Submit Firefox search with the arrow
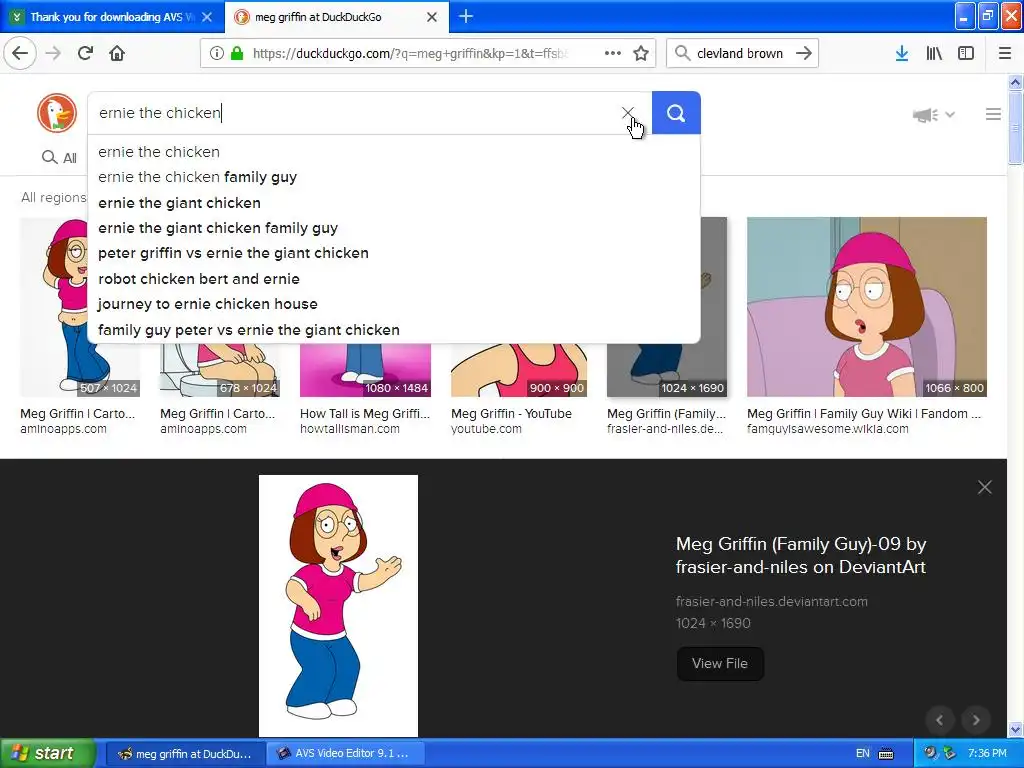The width and height of the screenshot is (1024, 768). (804, 53)
